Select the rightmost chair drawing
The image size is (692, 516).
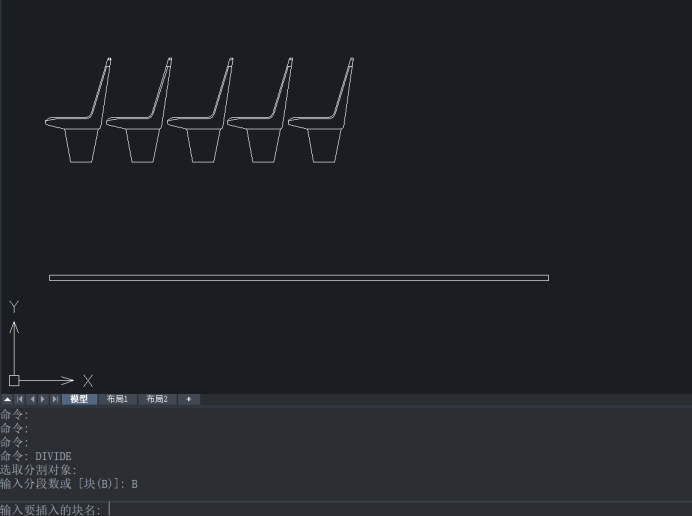pyautogui.click(x=323, y=123)
